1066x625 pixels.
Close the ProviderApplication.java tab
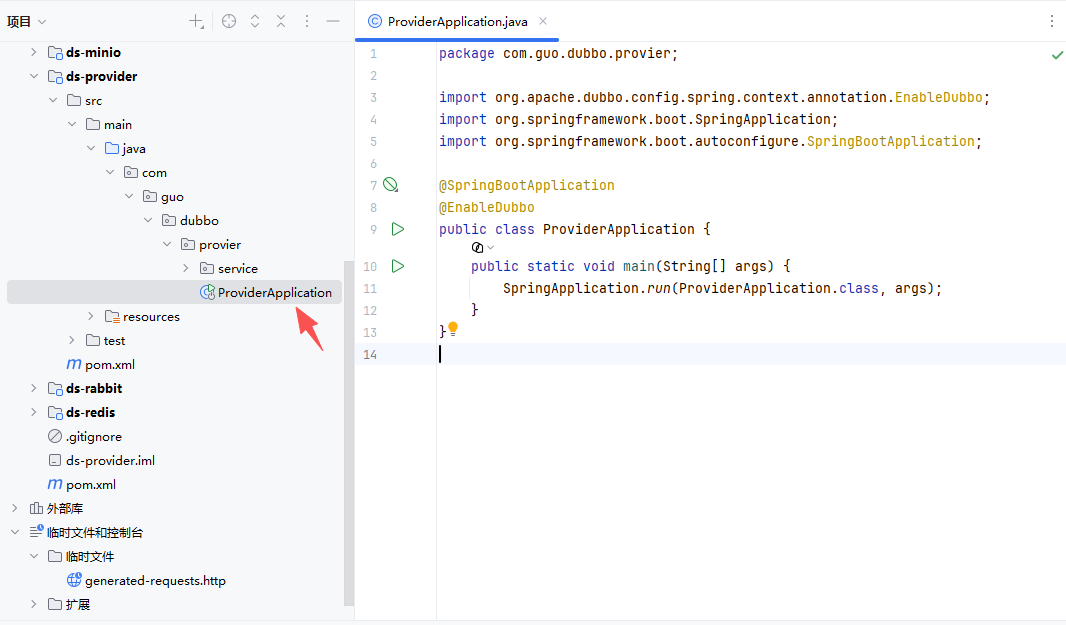pos(543,21)
